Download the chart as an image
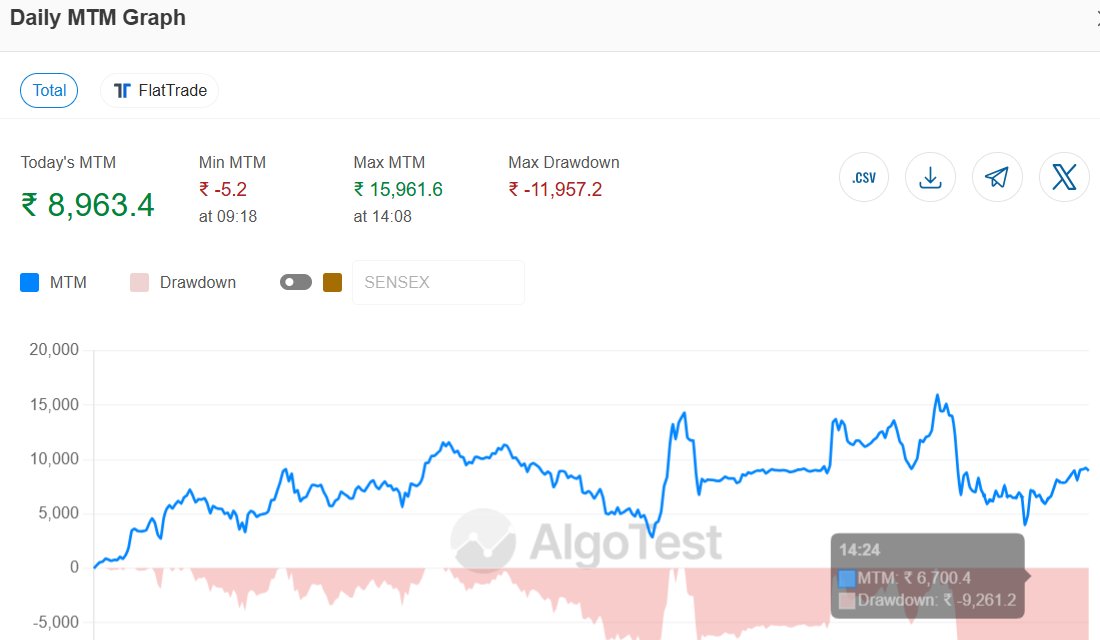This screenshot has height=640, width=1100. click(930, 176)
